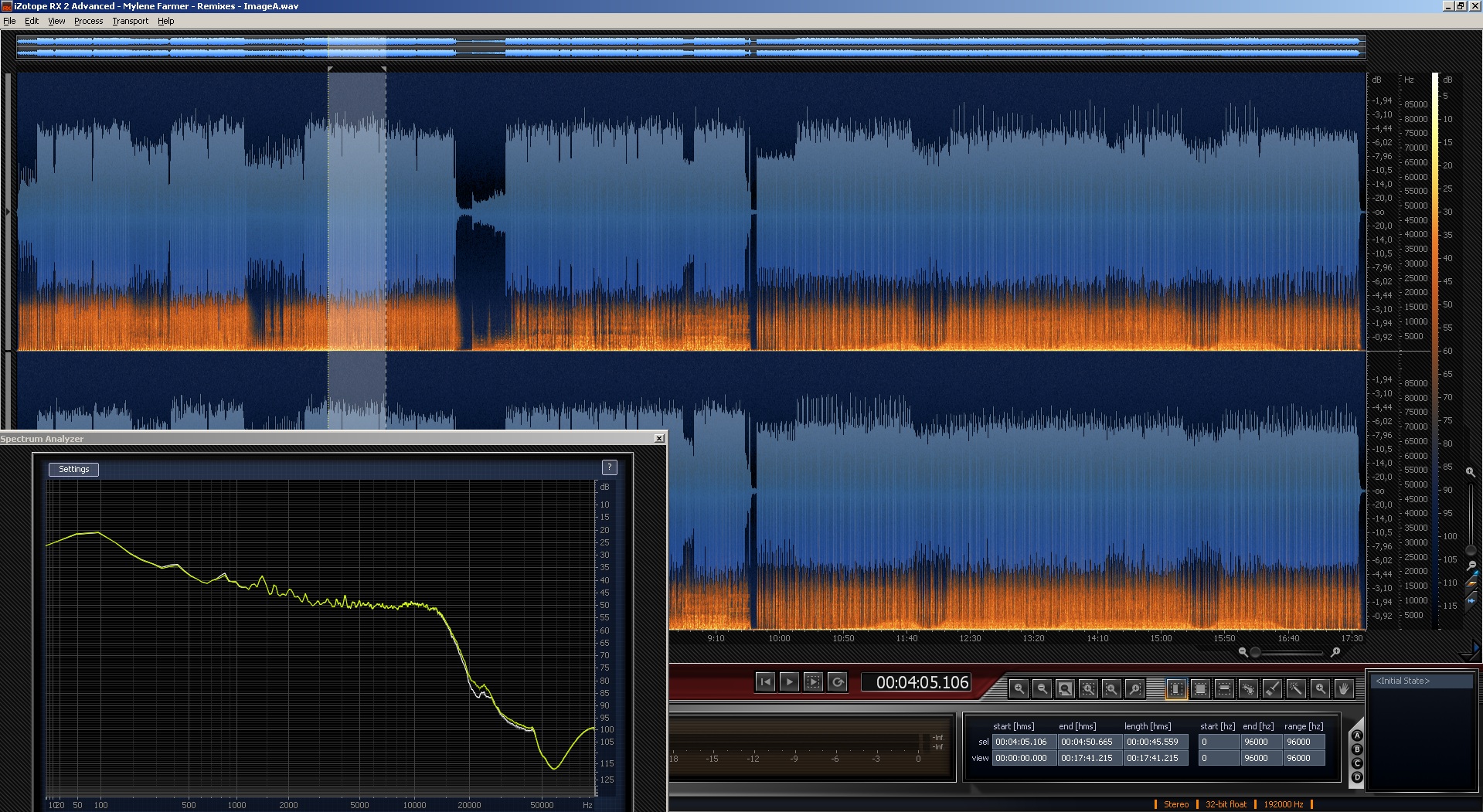
Task: Click the Stereo status entry
Action: (1176, 804)
